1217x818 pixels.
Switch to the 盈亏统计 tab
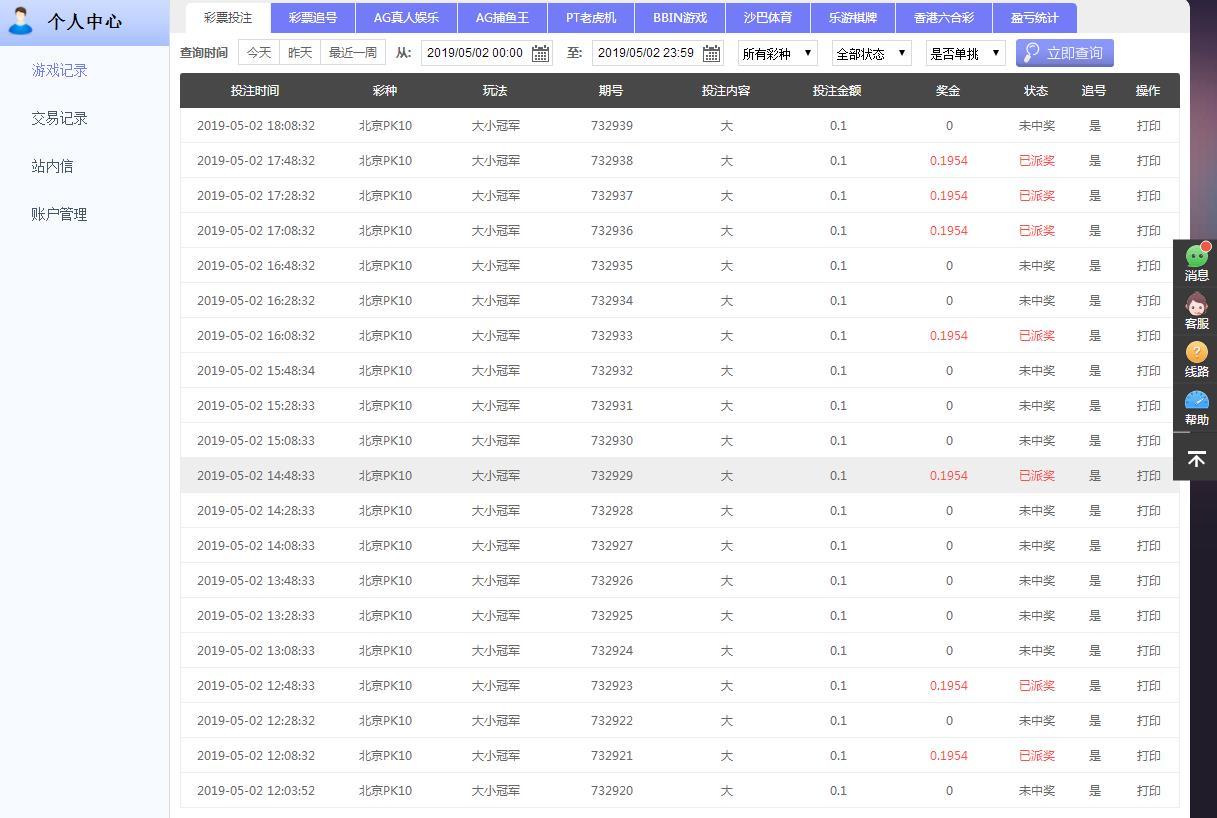(1034, 18)
